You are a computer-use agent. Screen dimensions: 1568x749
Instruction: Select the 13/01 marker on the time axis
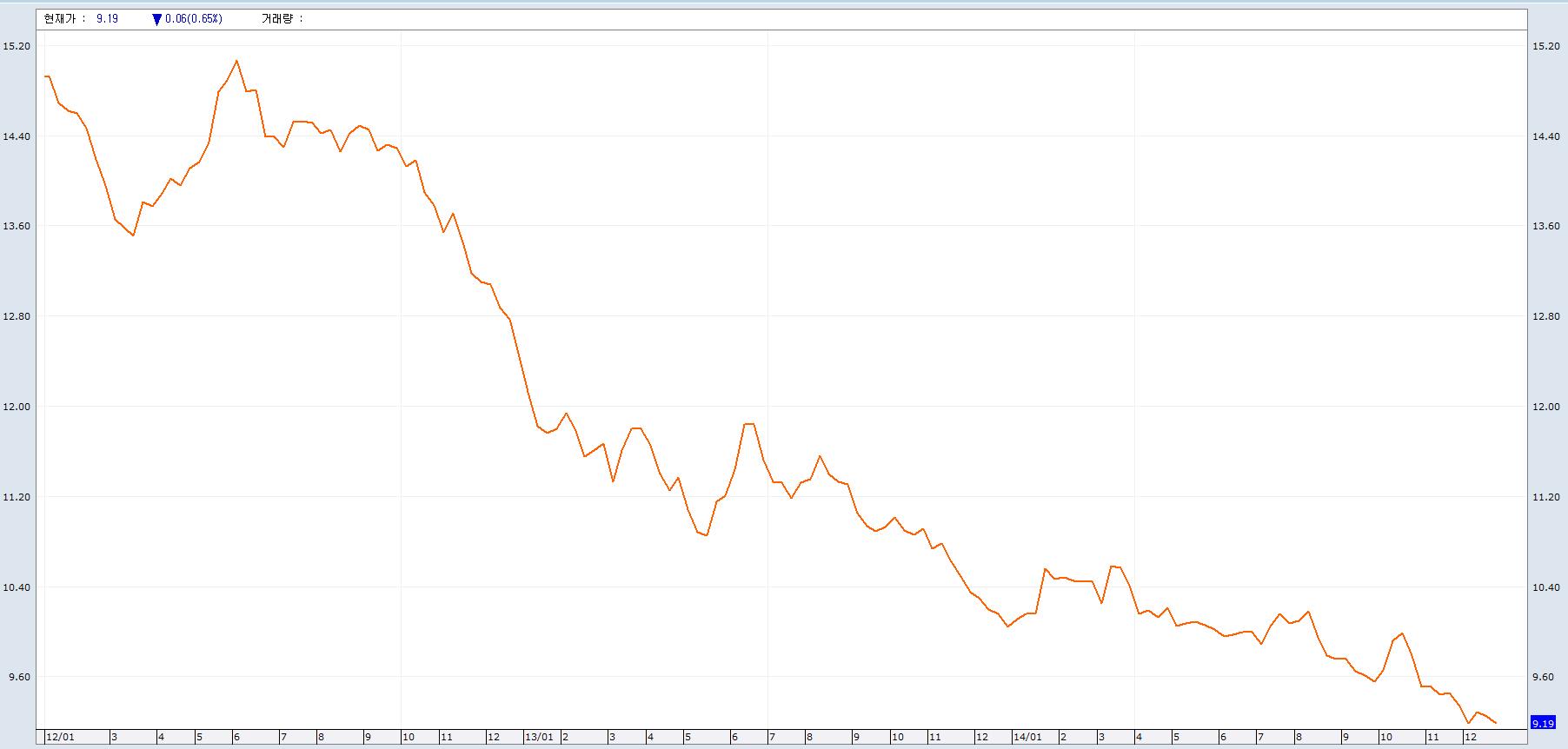pos(539,737)
